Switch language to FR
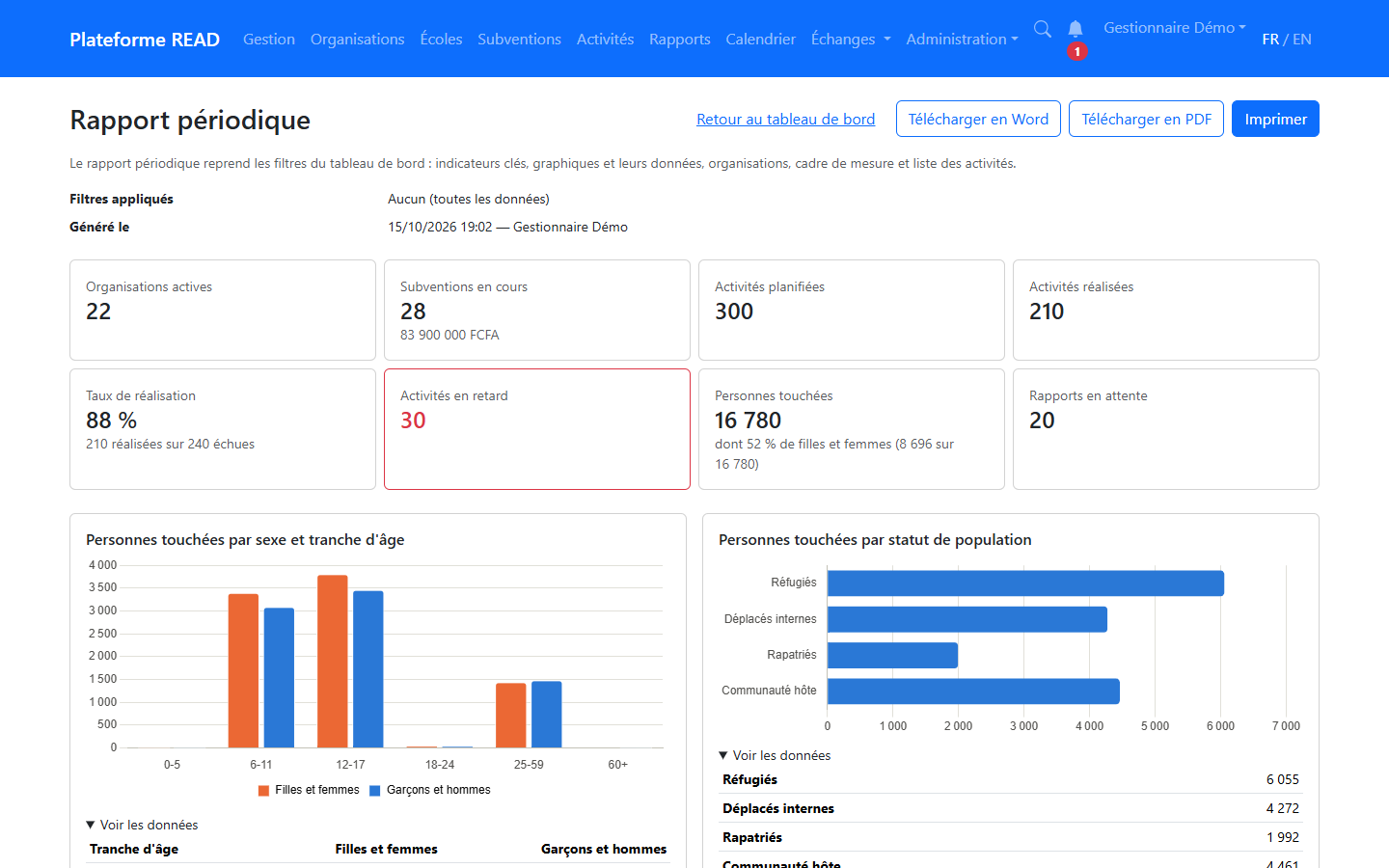This screenshot has width=1389, height=868. [1270, 39]
